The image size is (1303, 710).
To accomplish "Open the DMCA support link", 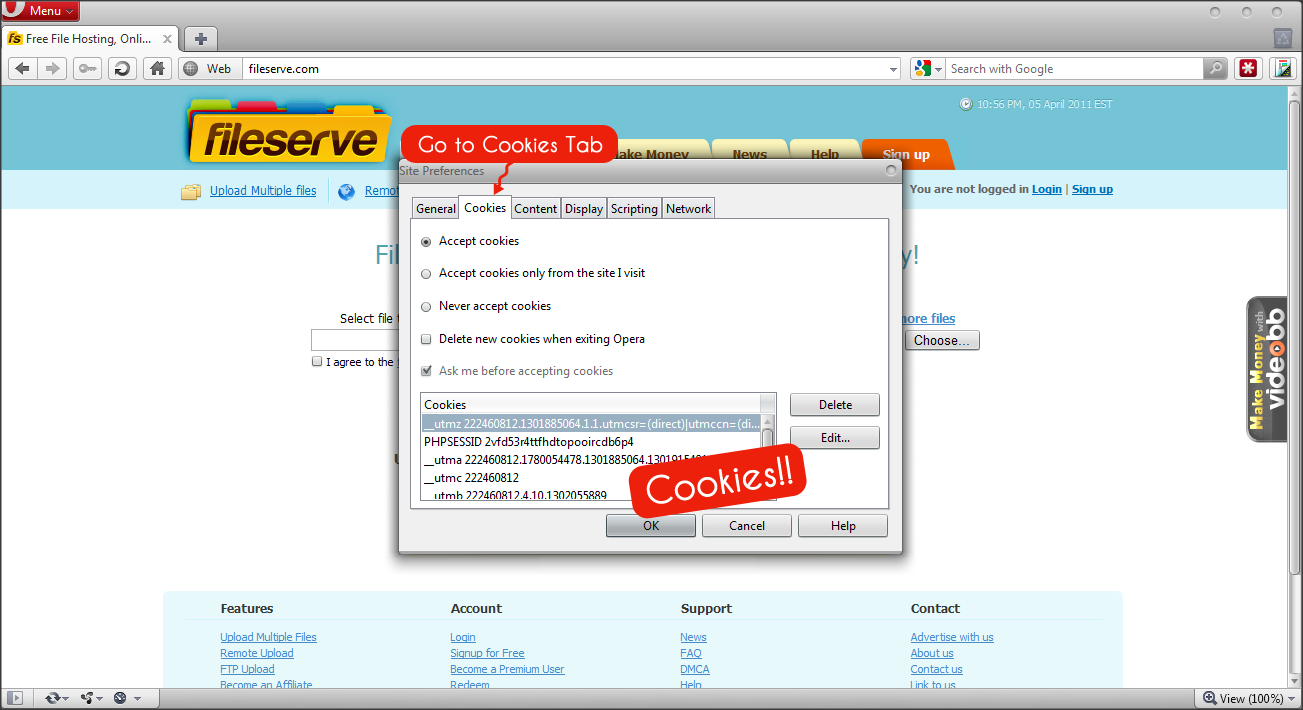I will coord(695,669).
